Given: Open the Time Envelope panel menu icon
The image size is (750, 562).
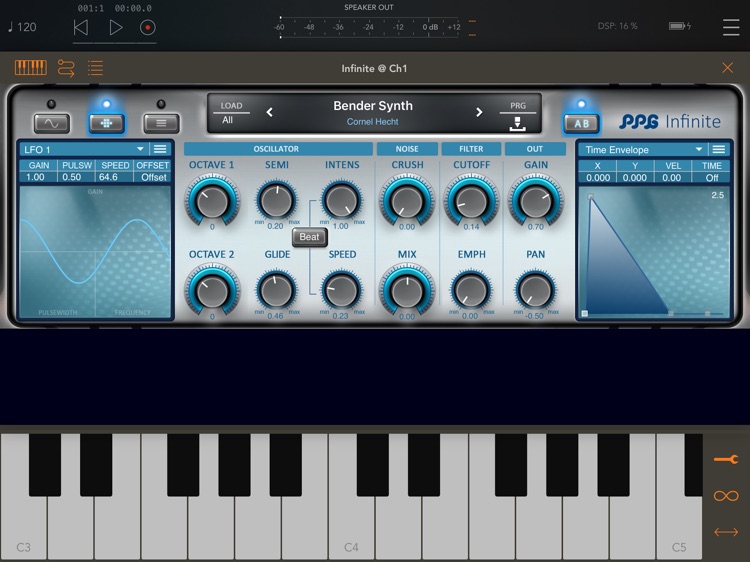Looking at the screenshot, I should click(x=718, y=150).
